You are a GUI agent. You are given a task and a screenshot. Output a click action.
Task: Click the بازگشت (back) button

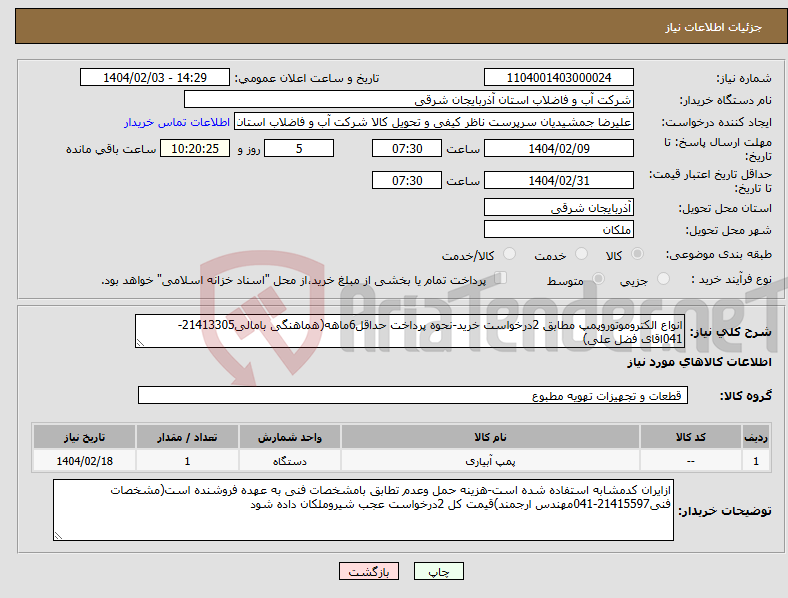click(369, 571)
